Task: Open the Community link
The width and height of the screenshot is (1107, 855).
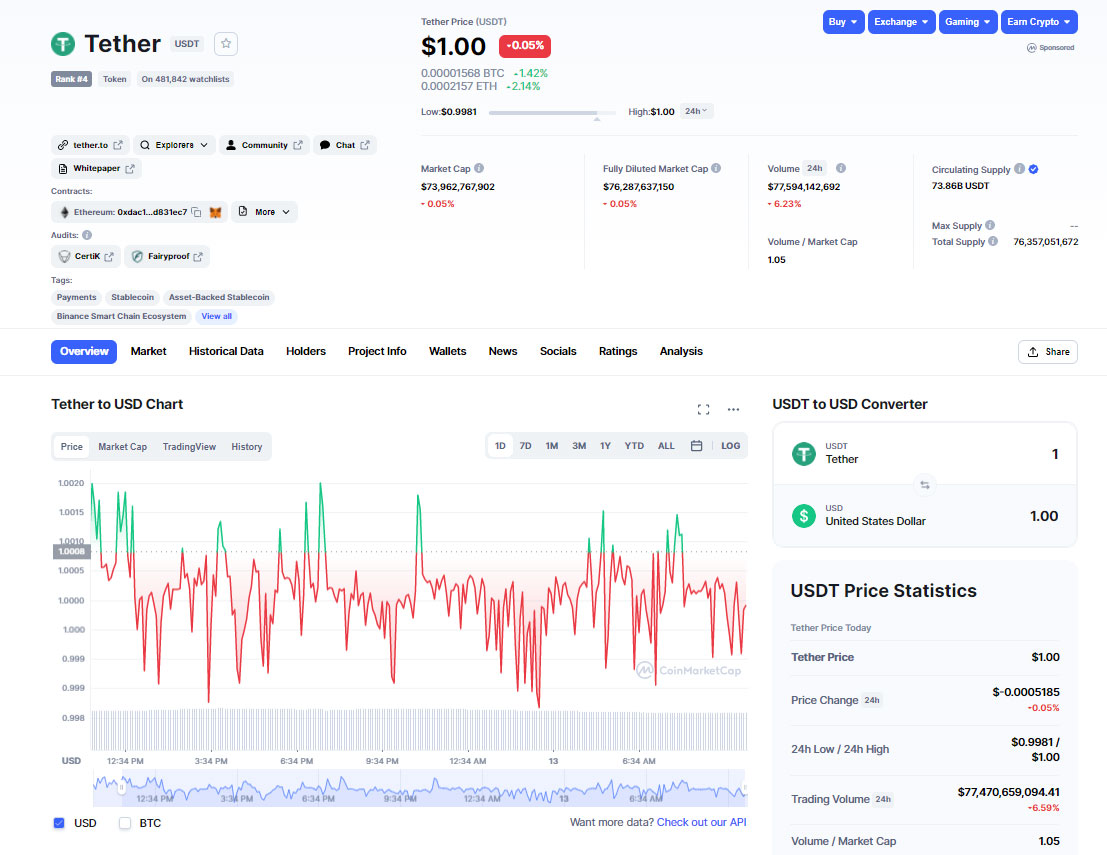Action: click(264, 145)
